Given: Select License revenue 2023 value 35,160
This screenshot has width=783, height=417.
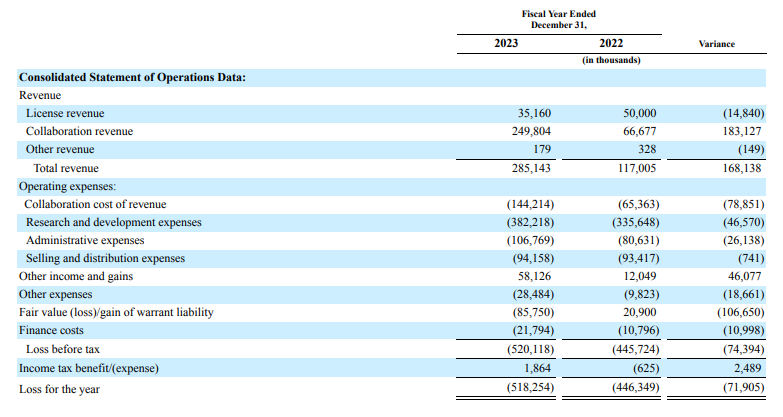Looking at the screenshot, I should click(x=534, y=113).
